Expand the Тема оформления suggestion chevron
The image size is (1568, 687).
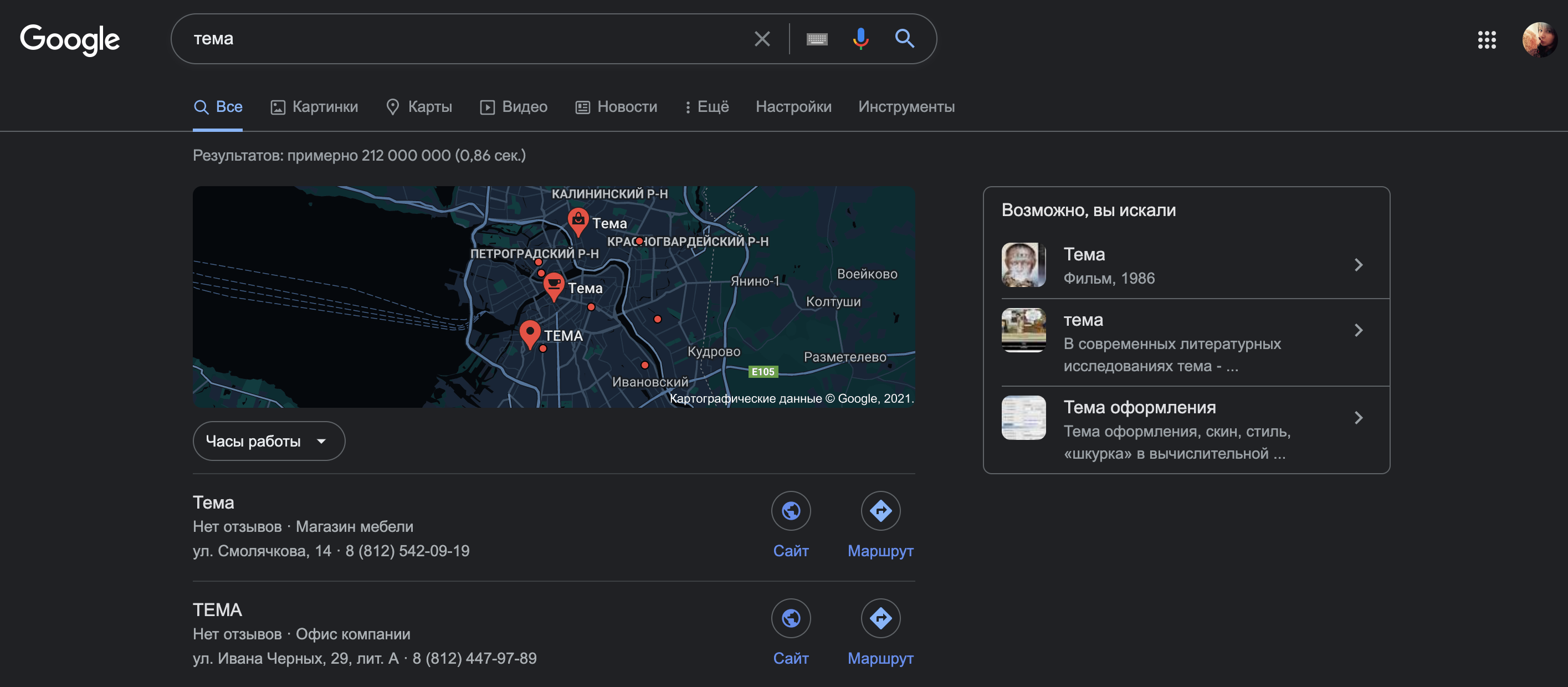pyautogui.click(x=1358, y=418)
